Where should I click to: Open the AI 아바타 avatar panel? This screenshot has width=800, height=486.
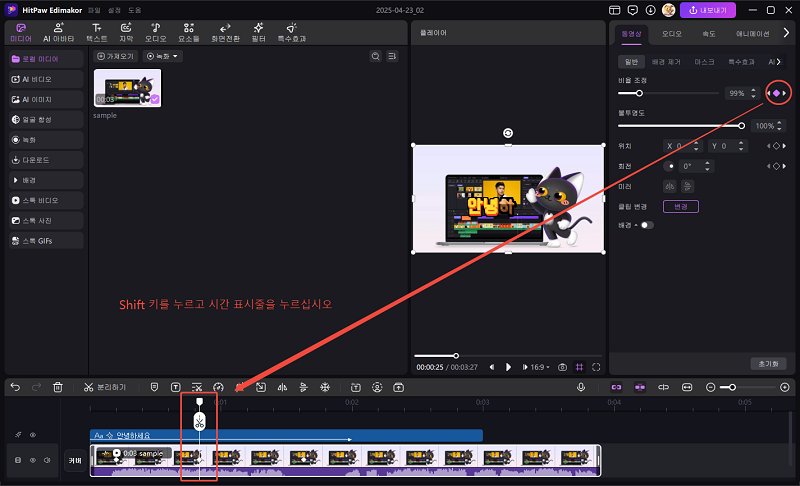point(58,33)
